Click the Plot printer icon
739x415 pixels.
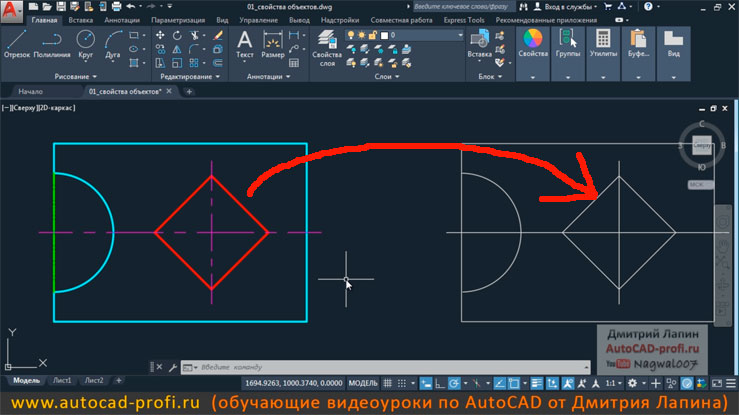point(116,7)
